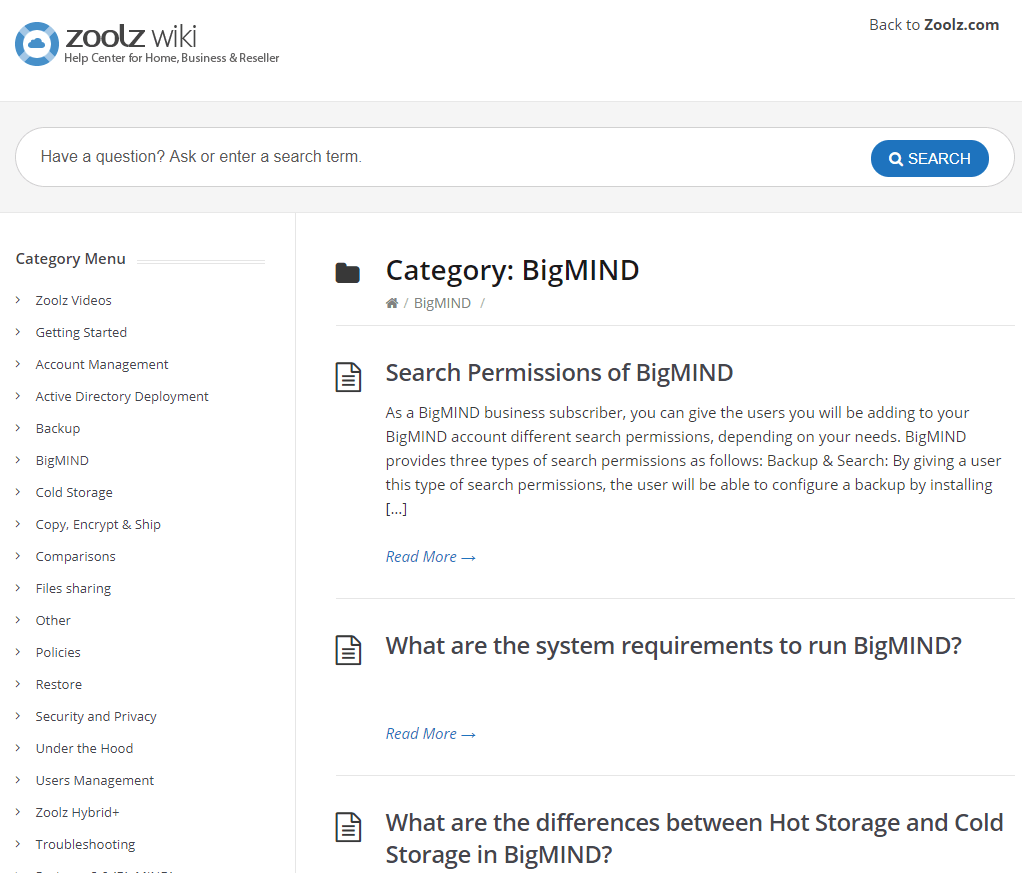Click chevron beside Account Management
This screenshot has width=1022, height=873.
(18, 364)
